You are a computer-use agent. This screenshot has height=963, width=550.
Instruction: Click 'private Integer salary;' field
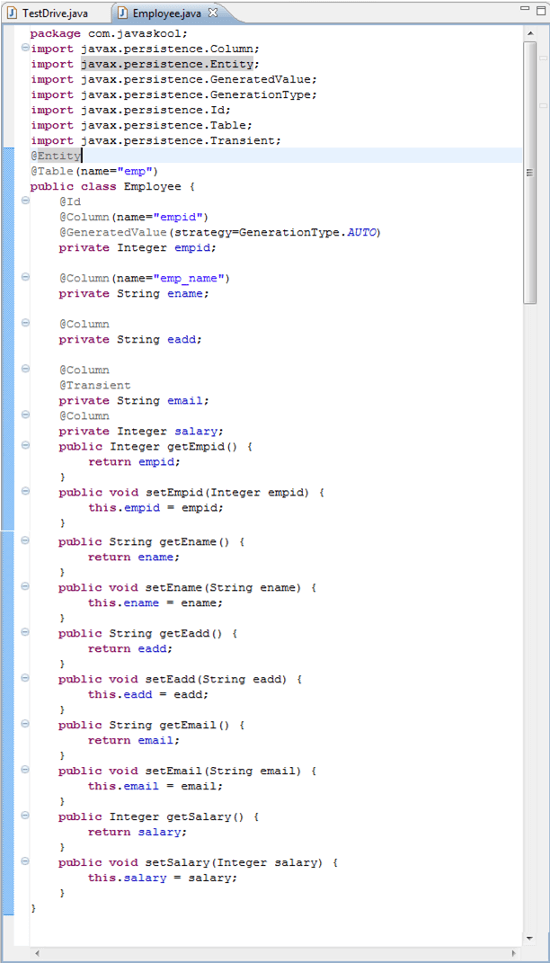coord(141,431)
